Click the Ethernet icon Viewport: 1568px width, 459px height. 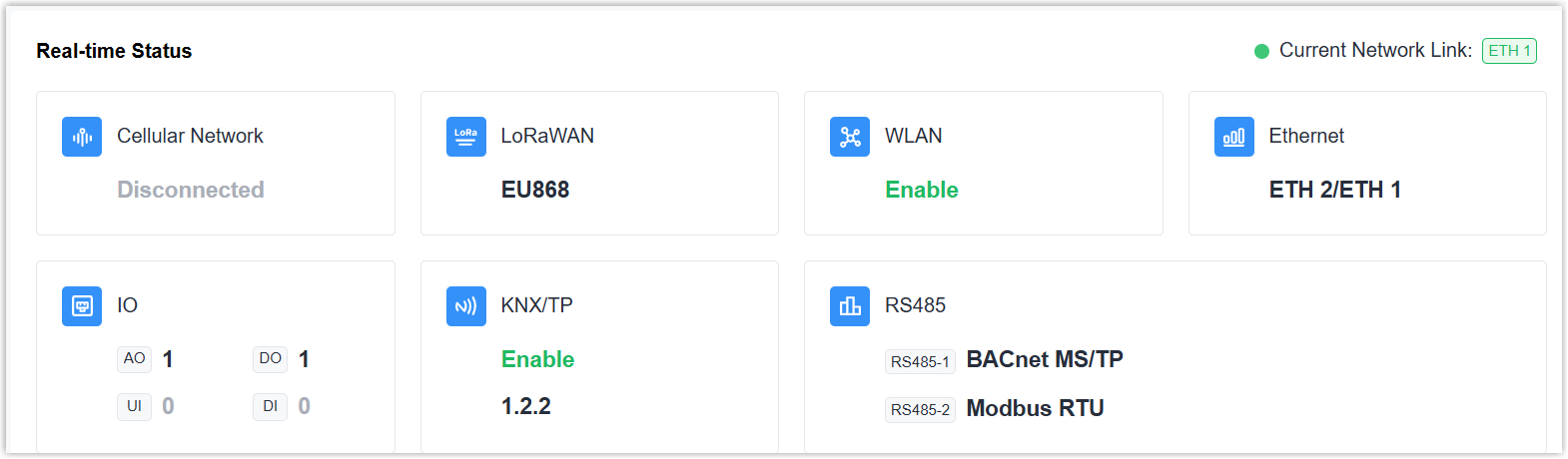(1233, 137)
